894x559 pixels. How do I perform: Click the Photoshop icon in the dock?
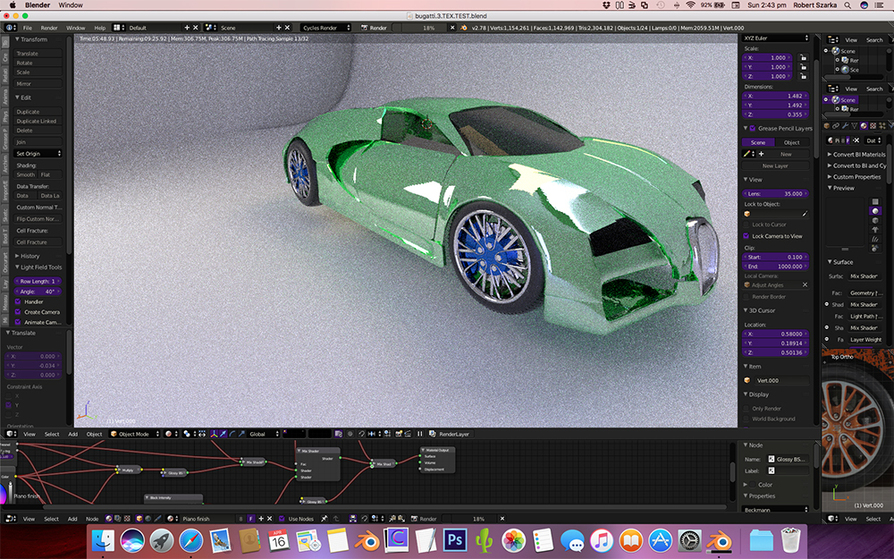454,541
